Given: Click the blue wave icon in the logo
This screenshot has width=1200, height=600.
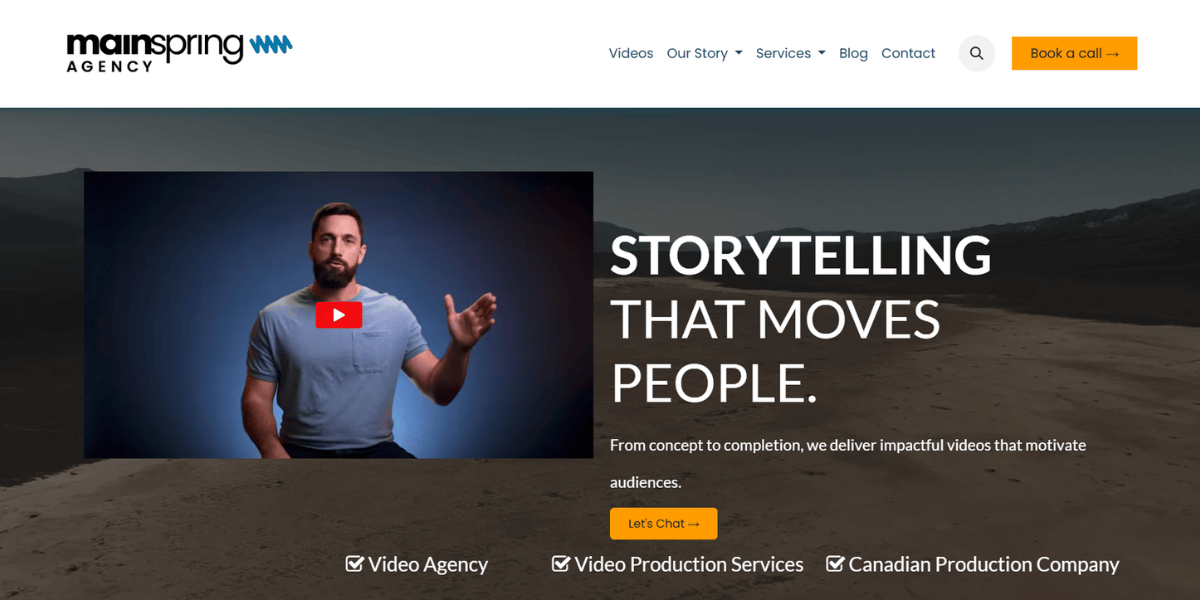Looking at the screenshot, I should pyautogui.click(x=271, y=45).
